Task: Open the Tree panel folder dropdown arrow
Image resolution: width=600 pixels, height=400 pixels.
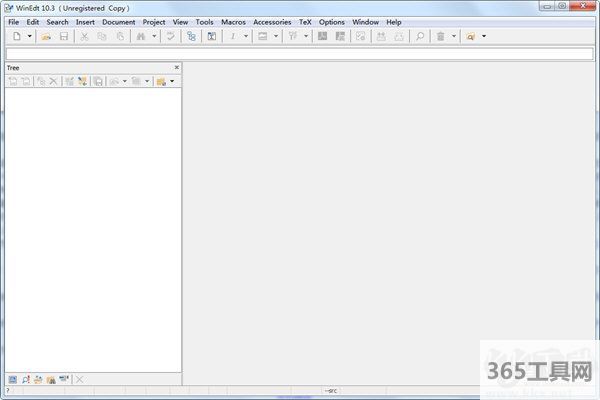Action: pos(172,81)
